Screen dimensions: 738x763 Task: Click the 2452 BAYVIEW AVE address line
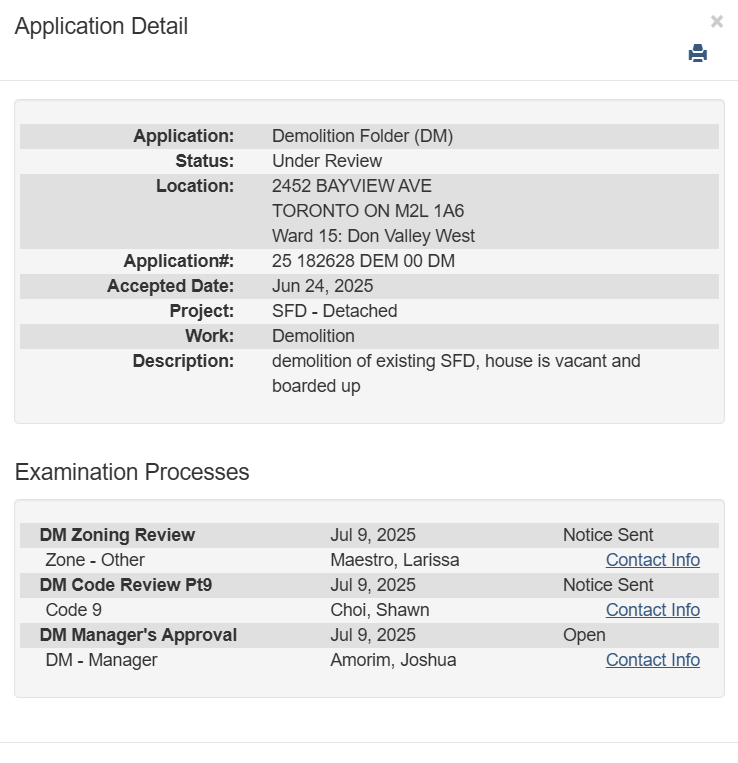(352, 186)
